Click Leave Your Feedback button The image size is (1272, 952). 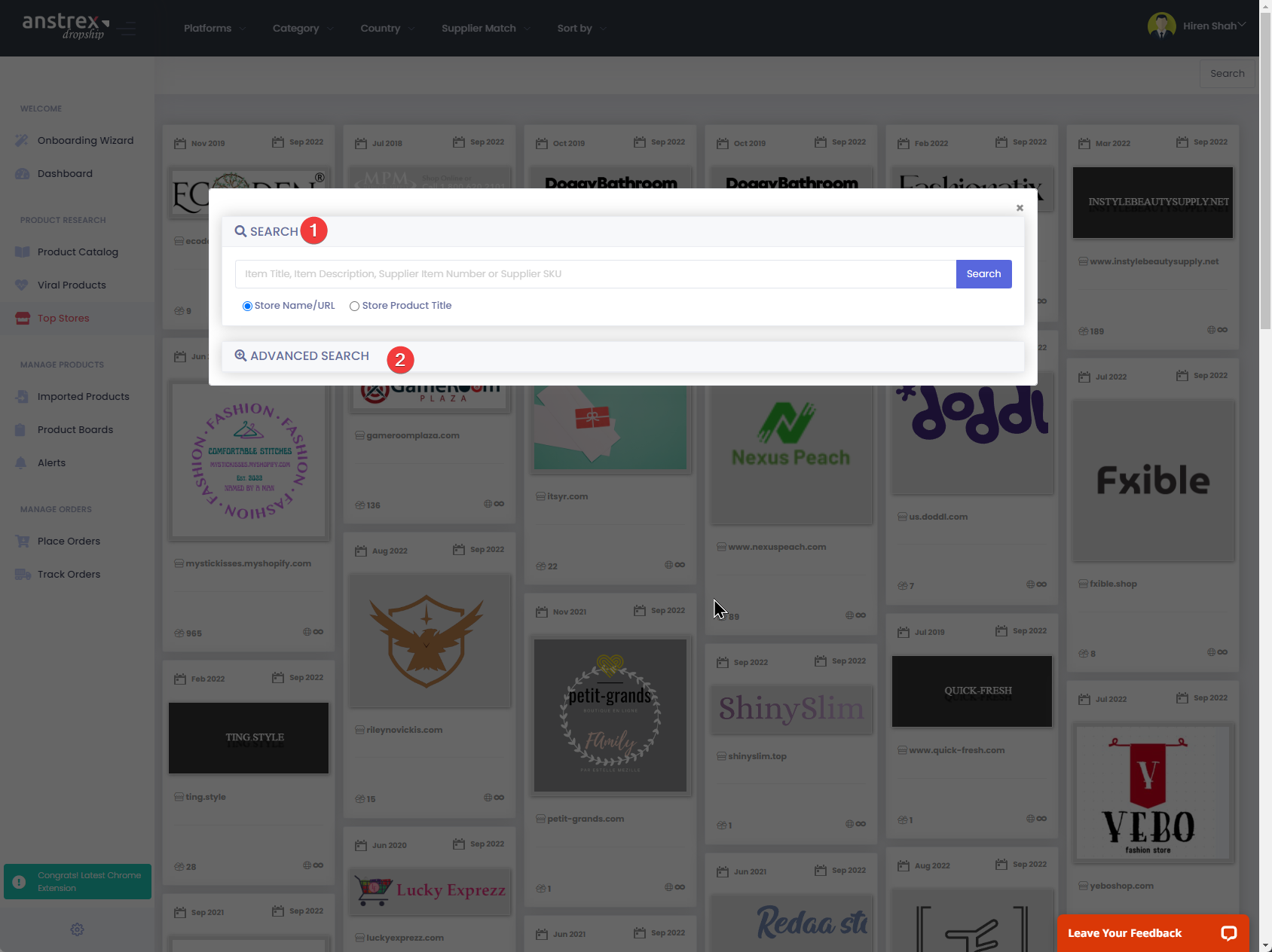coord(1153,933)
